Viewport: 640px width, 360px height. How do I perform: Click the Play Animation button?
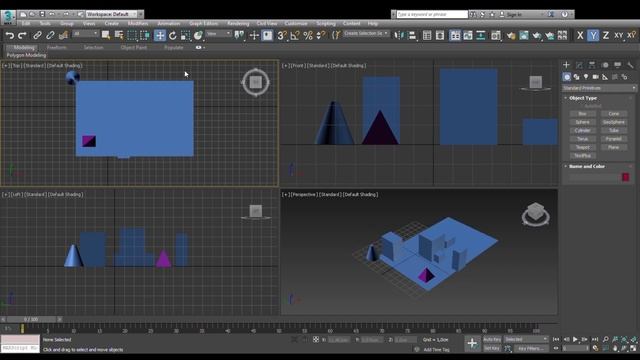pyautogui.click(x=575, y=339)
